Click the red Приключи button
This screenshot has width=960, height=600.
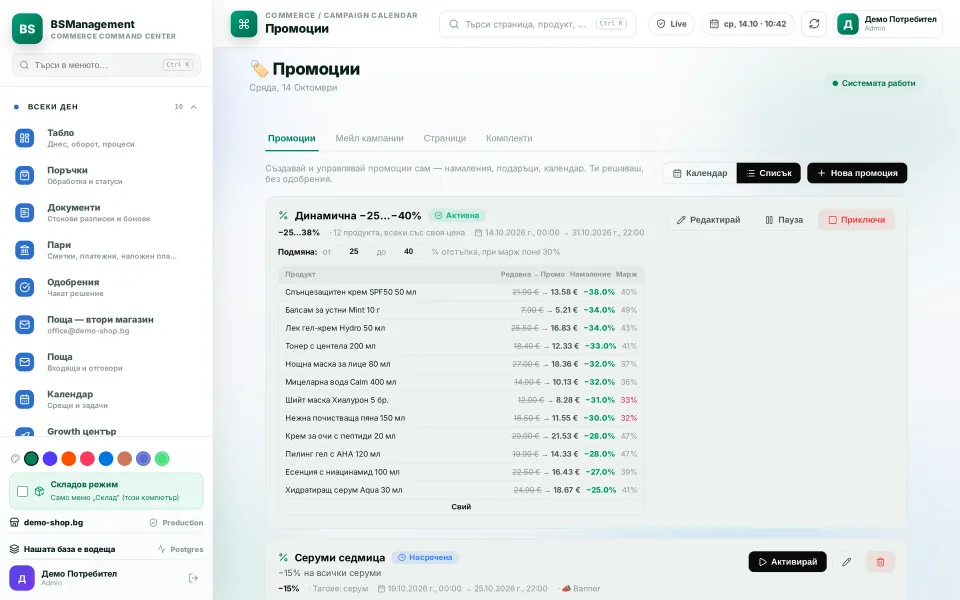click(857, 220)
